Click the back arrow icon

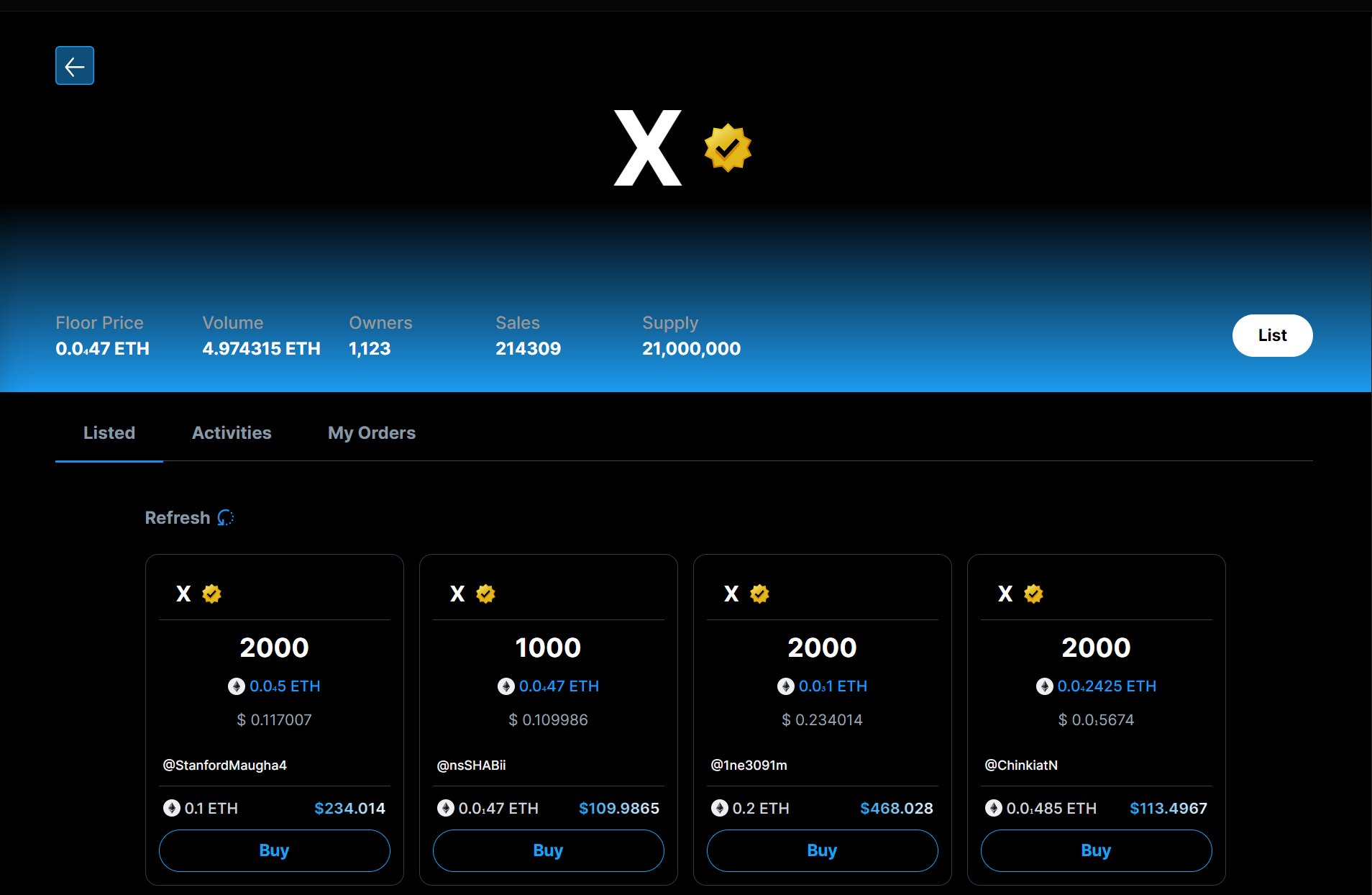[x=75, y=66]
